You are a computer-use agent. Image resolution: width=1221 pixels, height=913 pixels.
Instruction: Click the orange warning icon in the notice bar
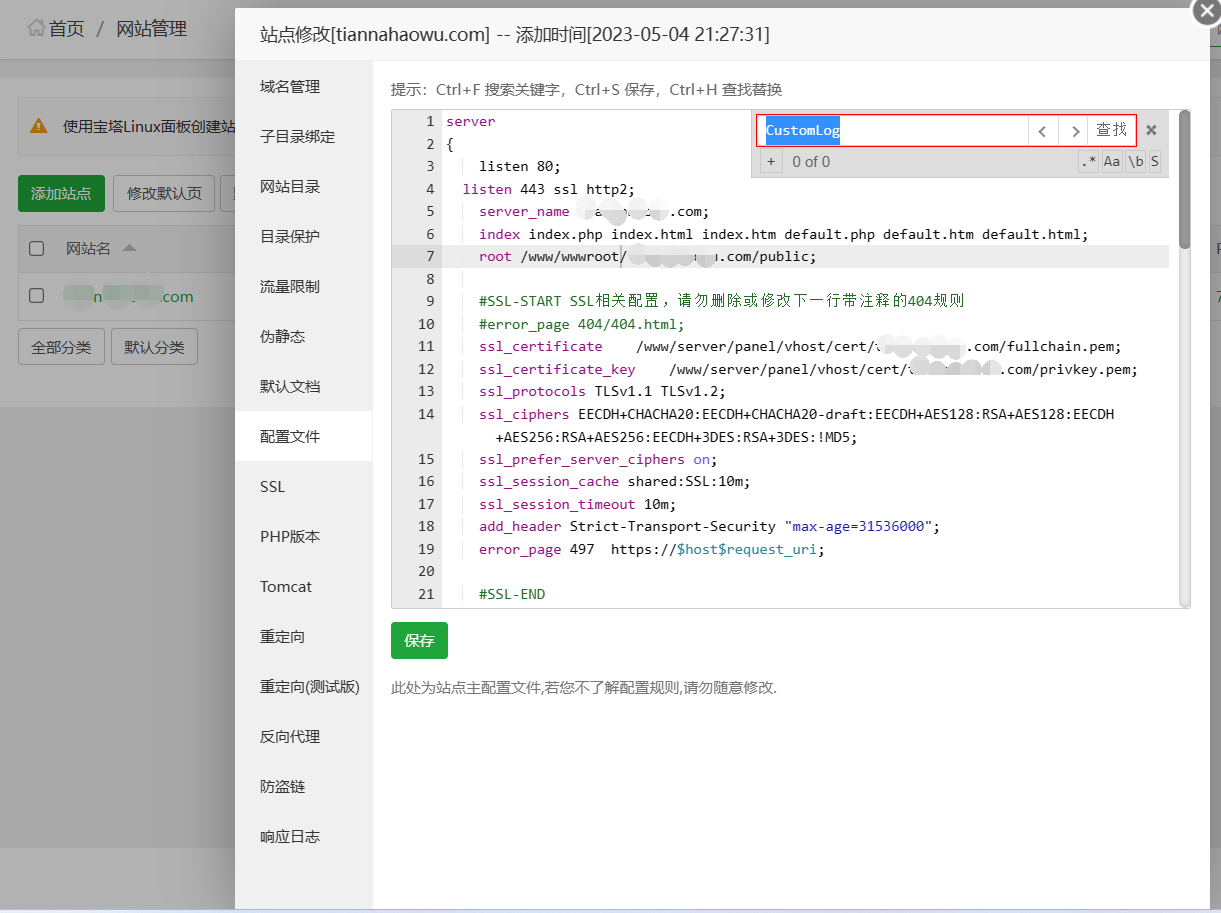pos(39,126)
